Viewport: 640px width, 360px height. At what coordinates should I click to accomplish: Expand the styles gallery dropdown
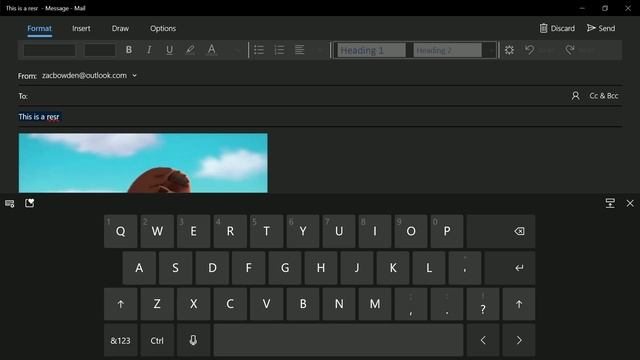[x=490, y=50]
